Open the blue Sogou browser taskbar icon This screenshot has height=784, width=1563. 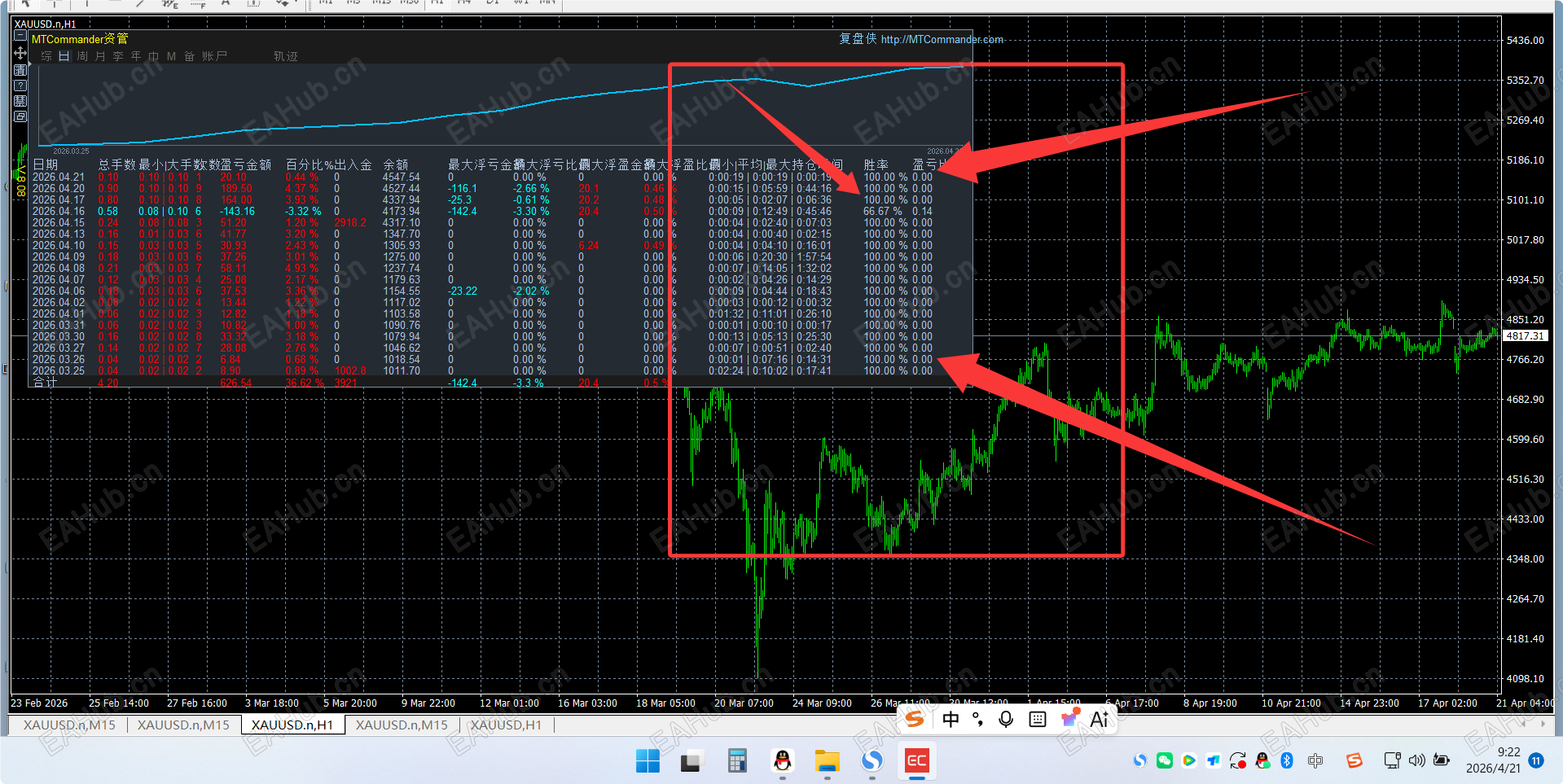tap(872, 761)
